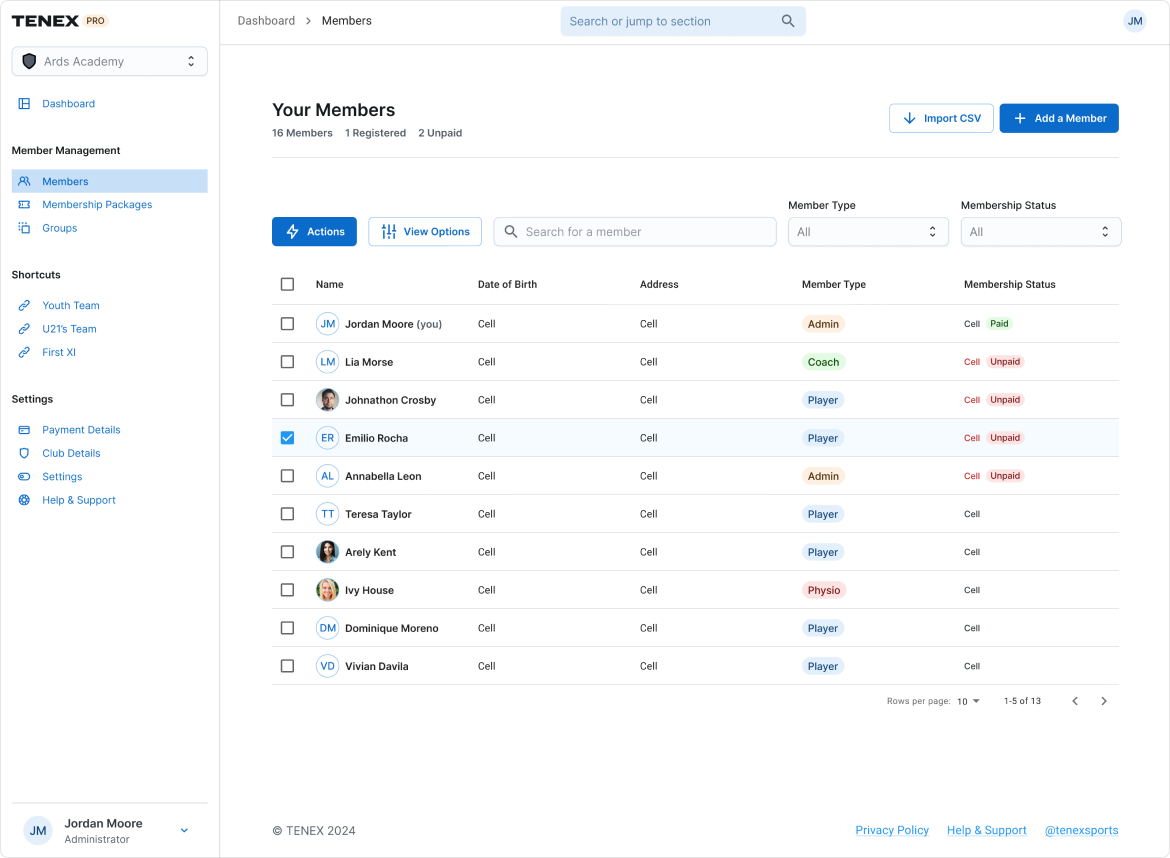Image resolution: width=1170 pixels, height=858 pixels.
Task: Select Teresa Taylor's row checkbox
Action: coord(287,514)
